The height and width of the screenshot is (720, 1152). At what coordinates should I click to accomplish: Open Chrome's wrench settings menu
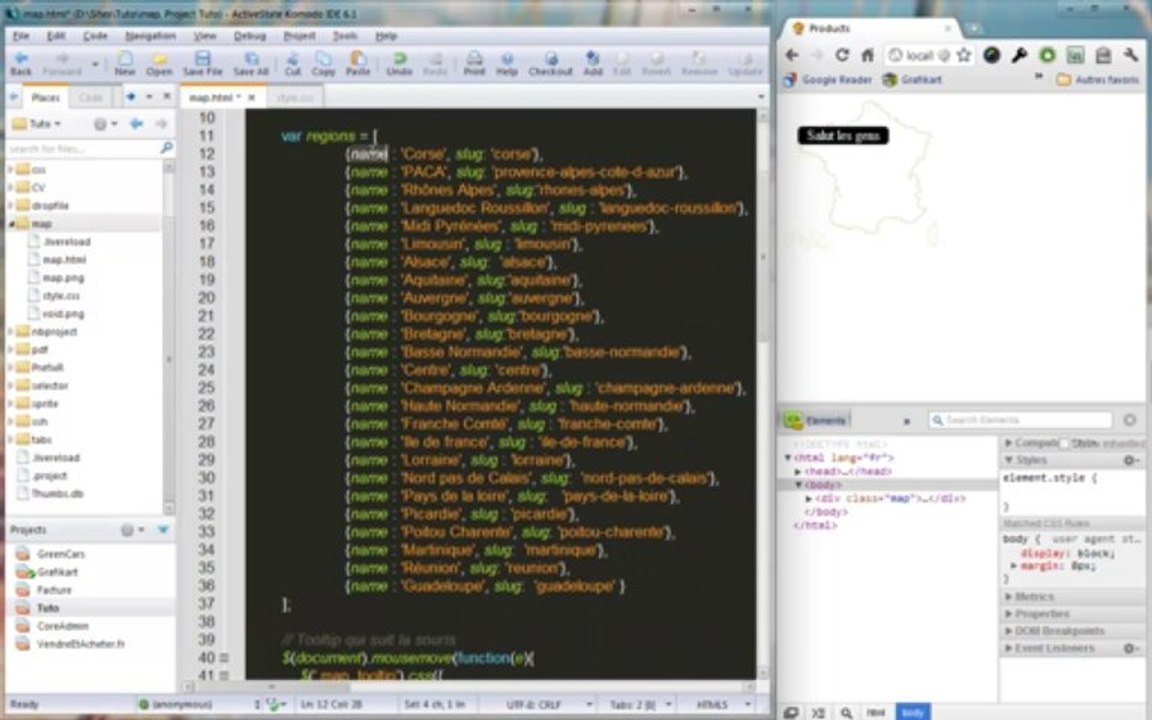1131,55
